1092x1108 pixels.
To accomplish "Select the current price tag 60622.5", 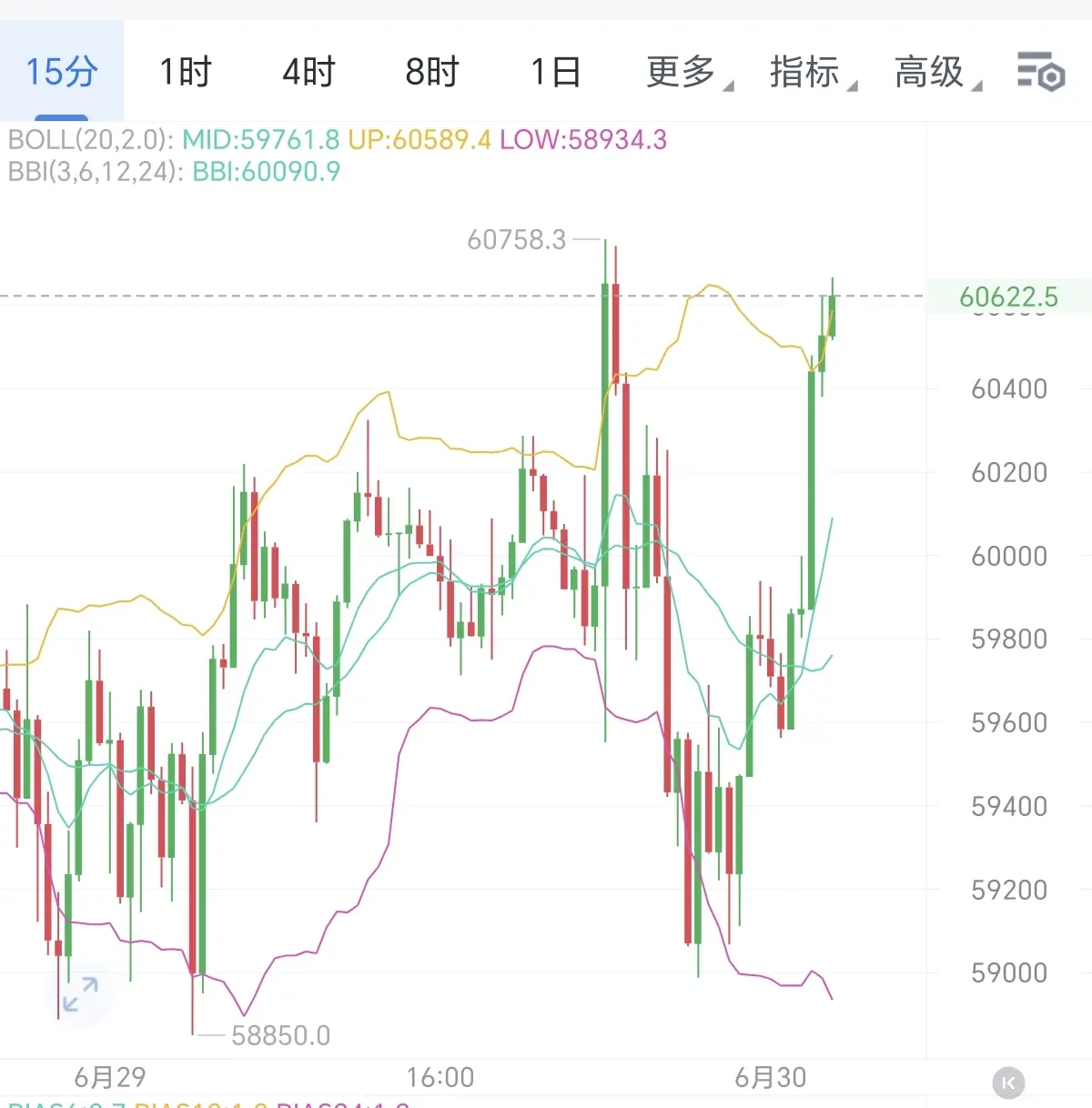I will [1008, 297].
